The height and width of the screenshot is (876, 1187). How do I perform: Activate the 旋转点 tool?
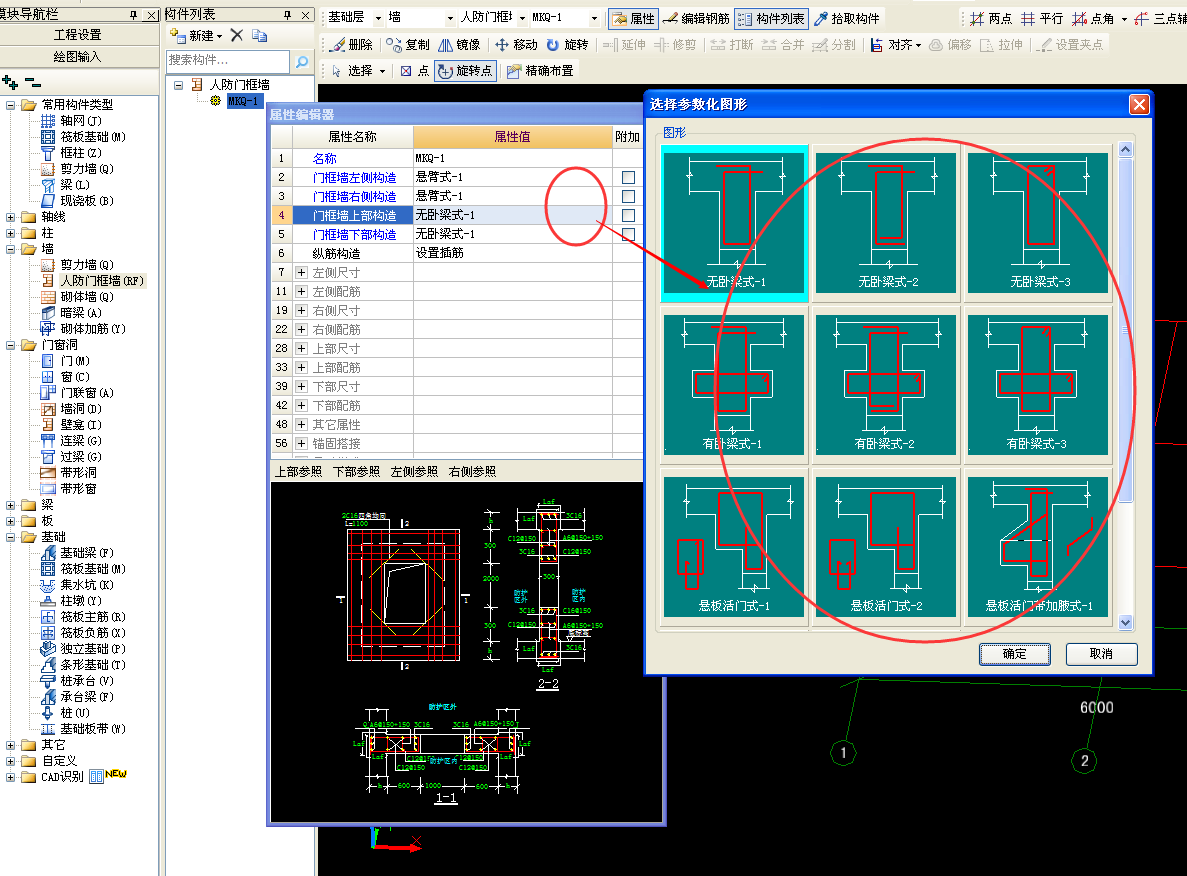click(466, 70)
